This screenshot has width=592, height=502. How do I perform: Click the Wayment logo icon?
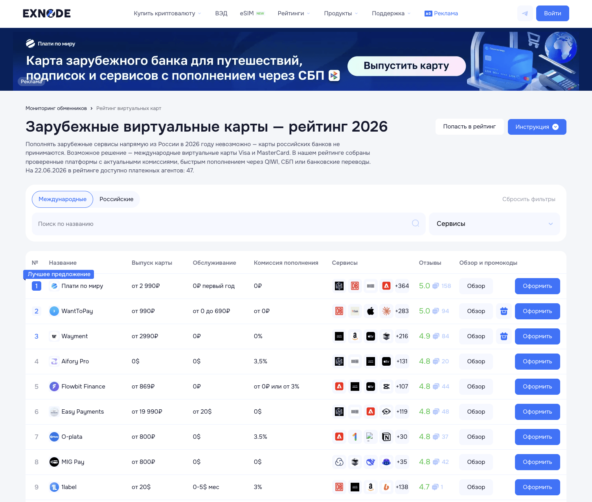pos(54,336)
